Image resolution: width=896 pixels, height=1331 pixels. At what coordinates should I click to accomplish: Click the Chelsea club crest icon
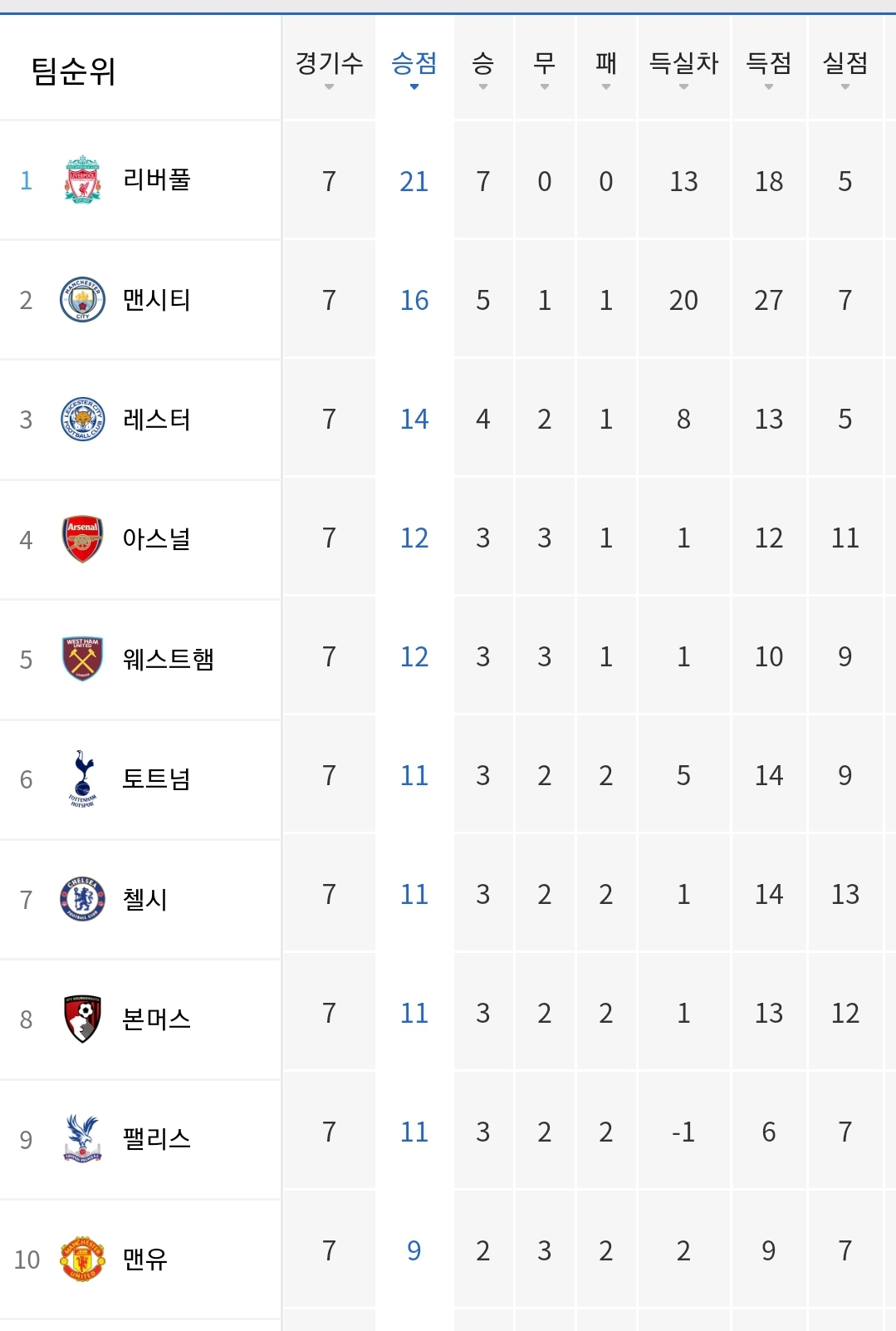pos(82,899)
